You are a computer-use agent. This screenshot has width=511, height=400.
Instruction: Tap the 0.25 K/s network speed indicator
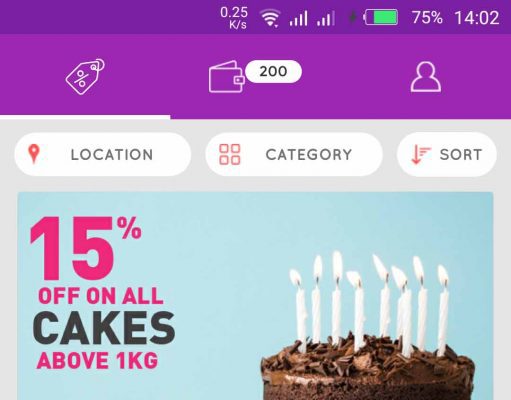pos(234,18)
